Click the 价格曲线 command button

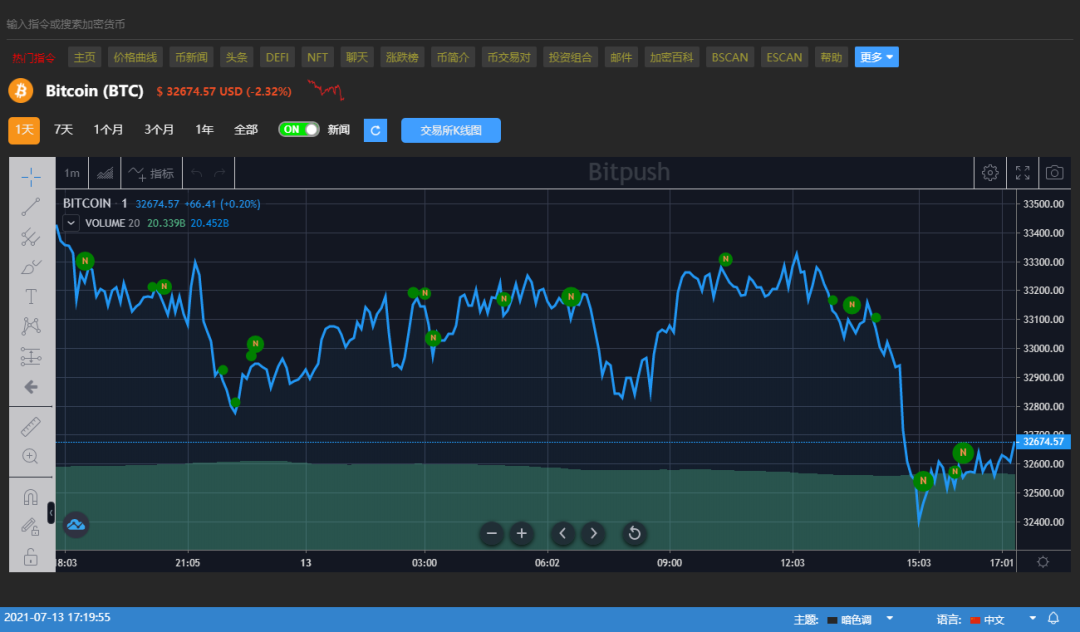pyautogui.click(x=135, y=57)
